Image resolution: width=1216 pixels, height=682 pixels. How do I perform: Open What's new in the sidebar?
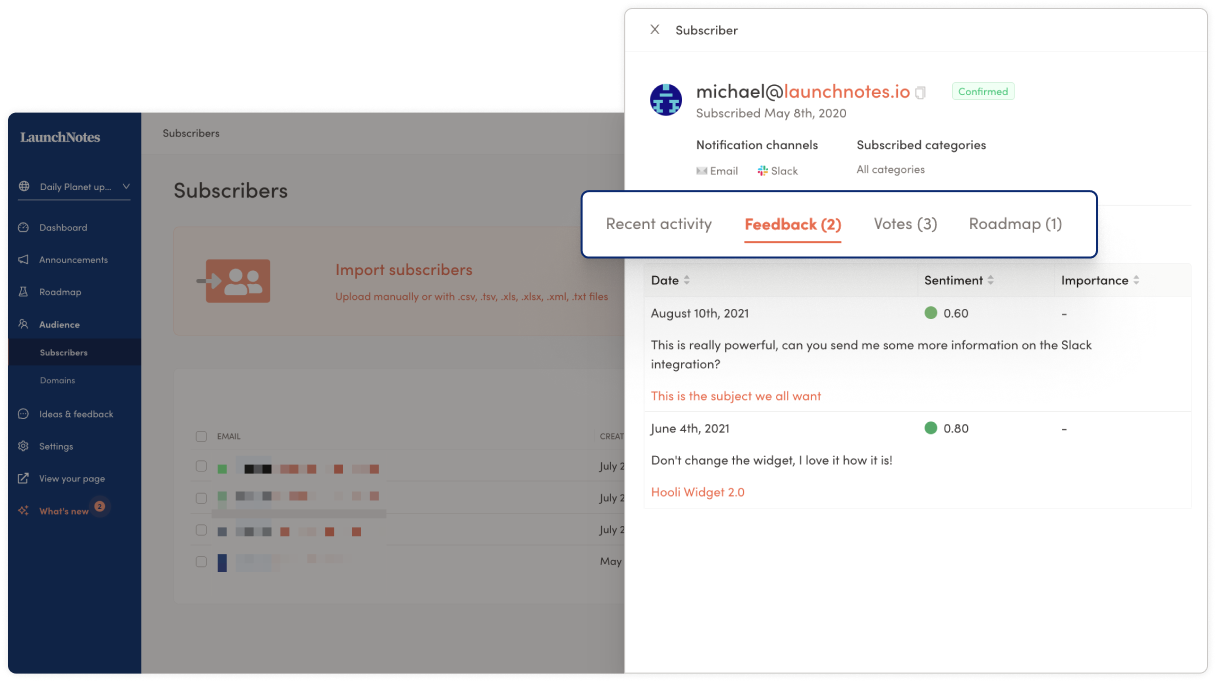coord(64,511)
